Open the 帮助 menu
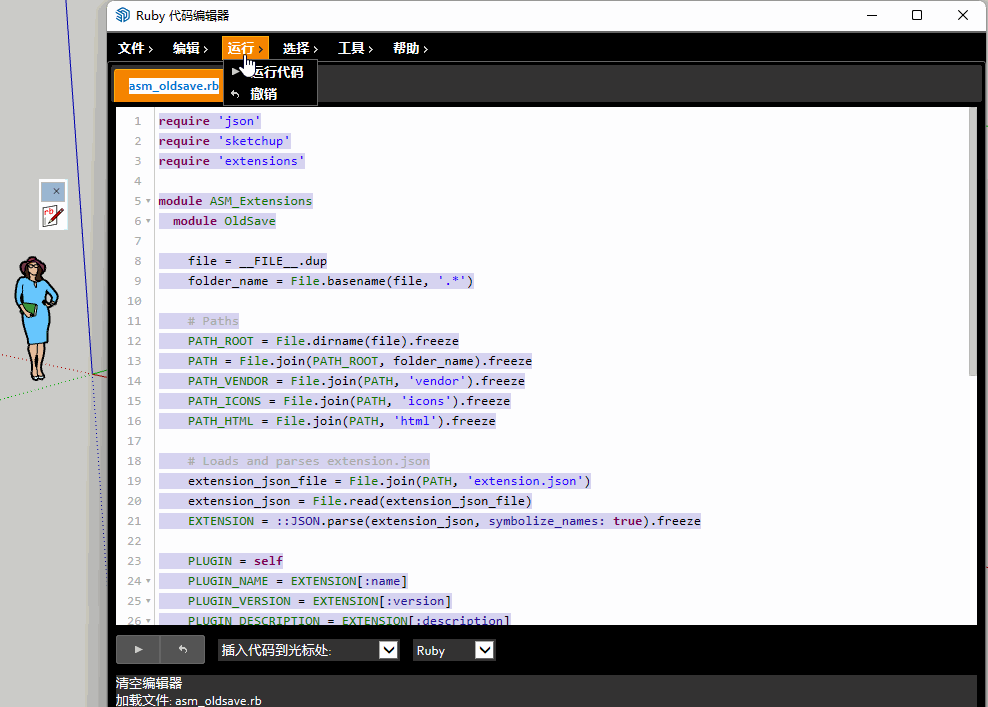Image resolution: width=988 pixels, height=707 pixels. 410,48
